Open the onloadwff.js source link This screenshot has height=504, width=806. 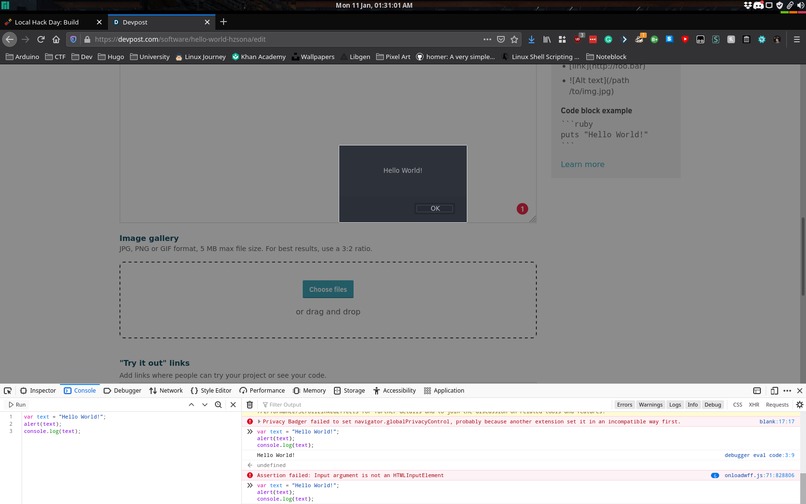click(x=759, y=475)
